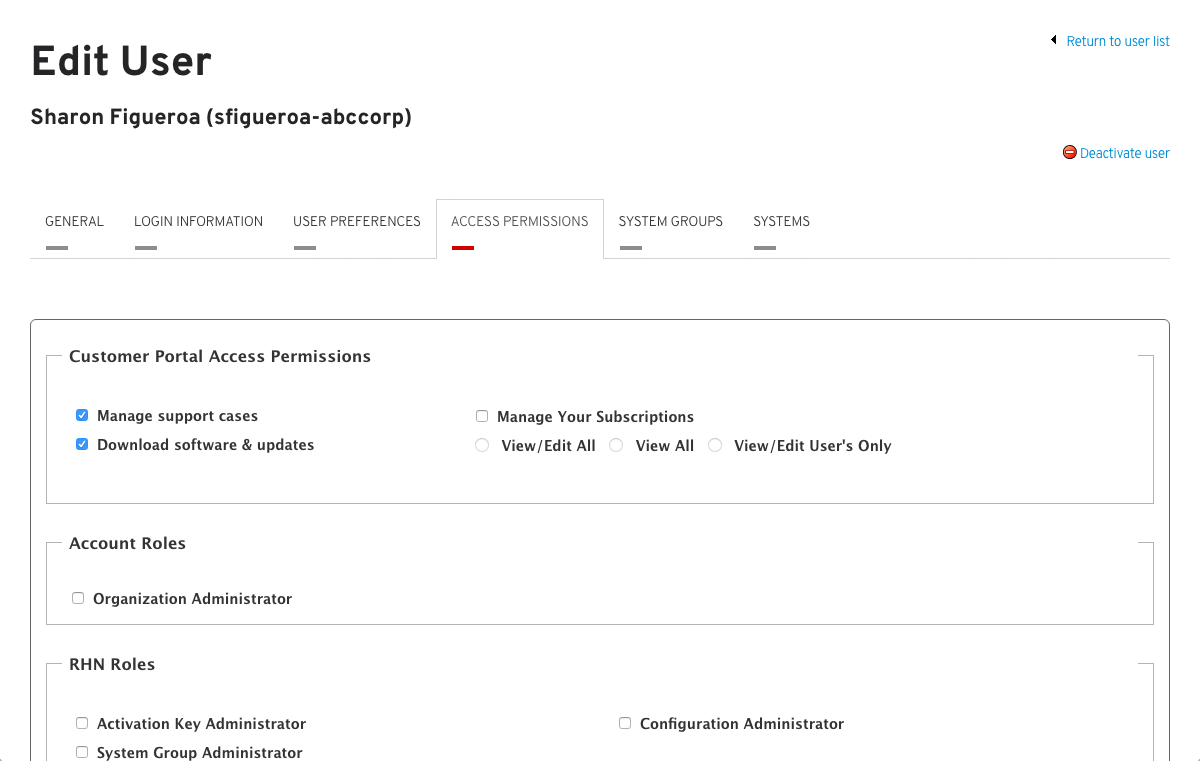Check Configuration Administrator

coord(624,723)
